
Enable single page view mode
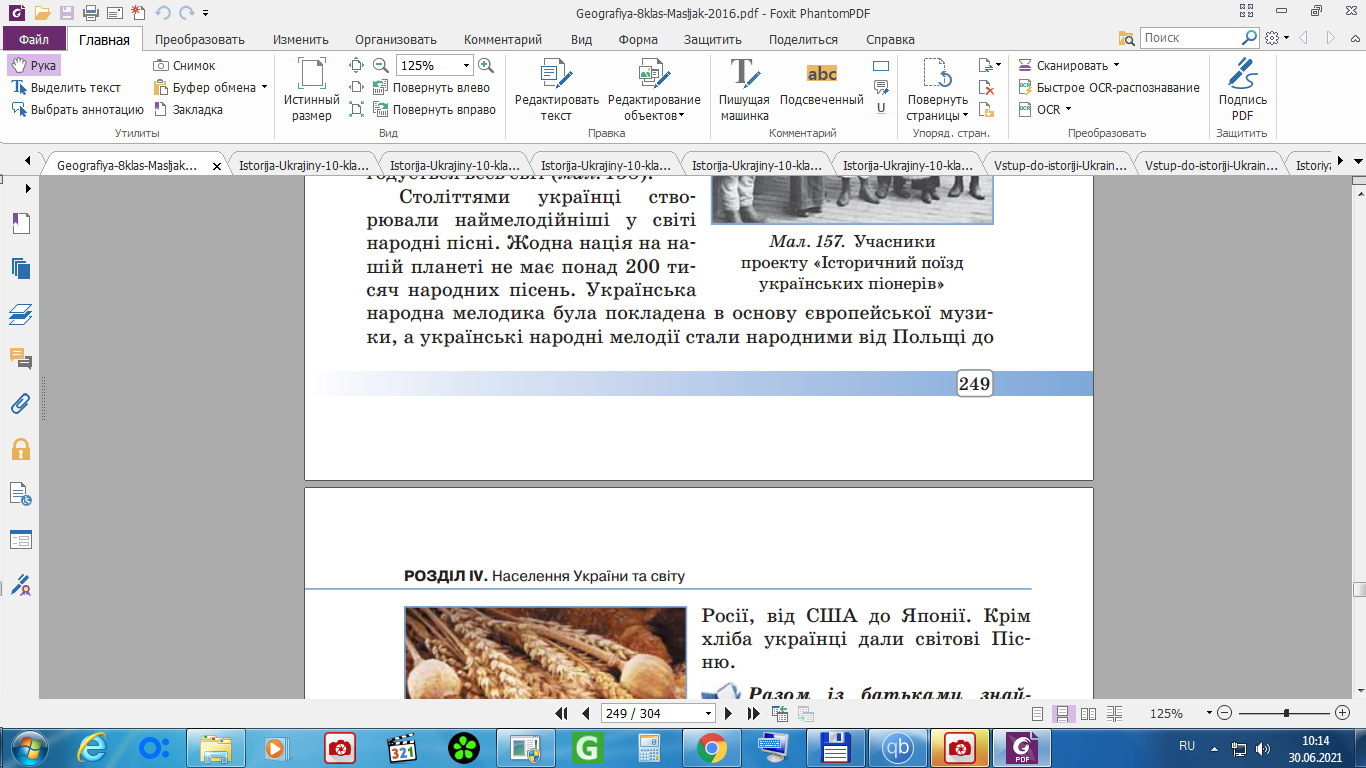pyautogui.click(x=1037, y=714)
